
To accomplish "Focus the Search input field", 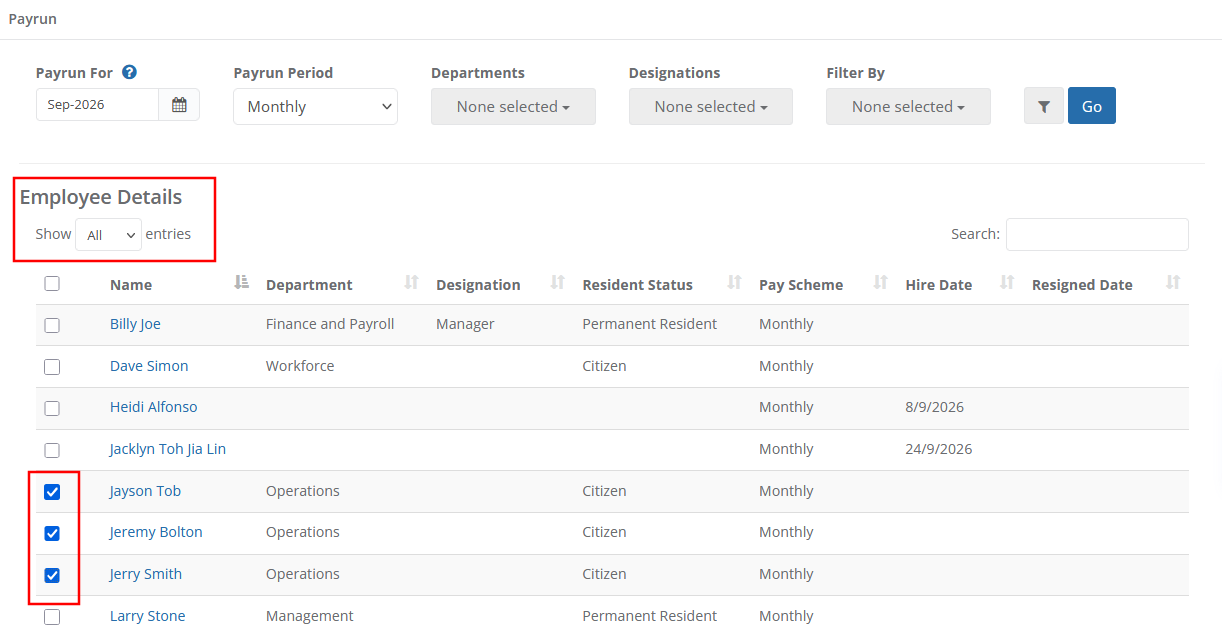I will (1097, 234).
